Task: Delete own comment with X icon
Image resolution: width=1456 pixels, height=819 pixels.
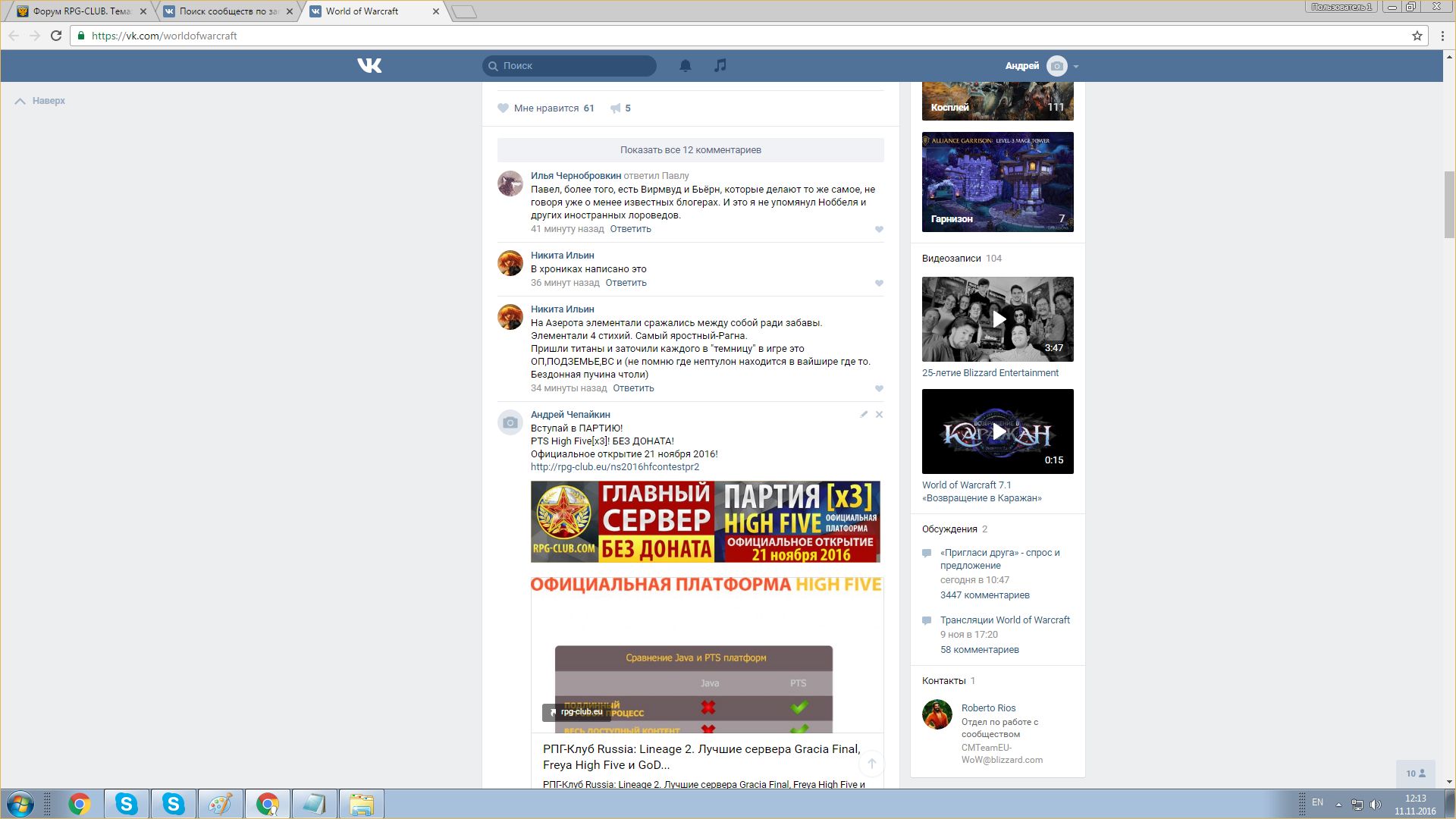Action: point(879,415)
